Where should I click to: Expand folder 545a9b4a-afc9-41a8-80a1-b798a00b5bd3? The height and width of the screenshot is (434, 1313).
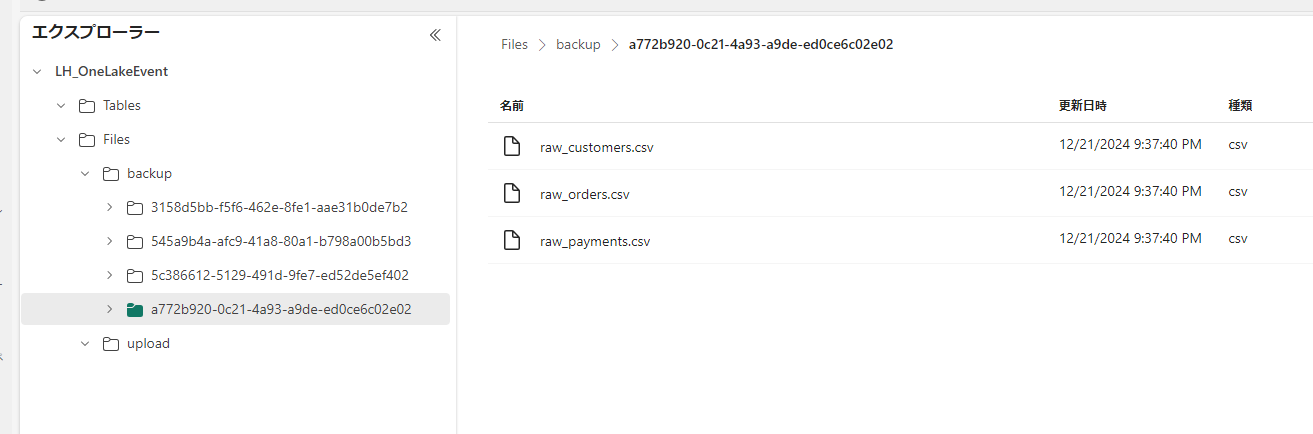coord(109,242)
